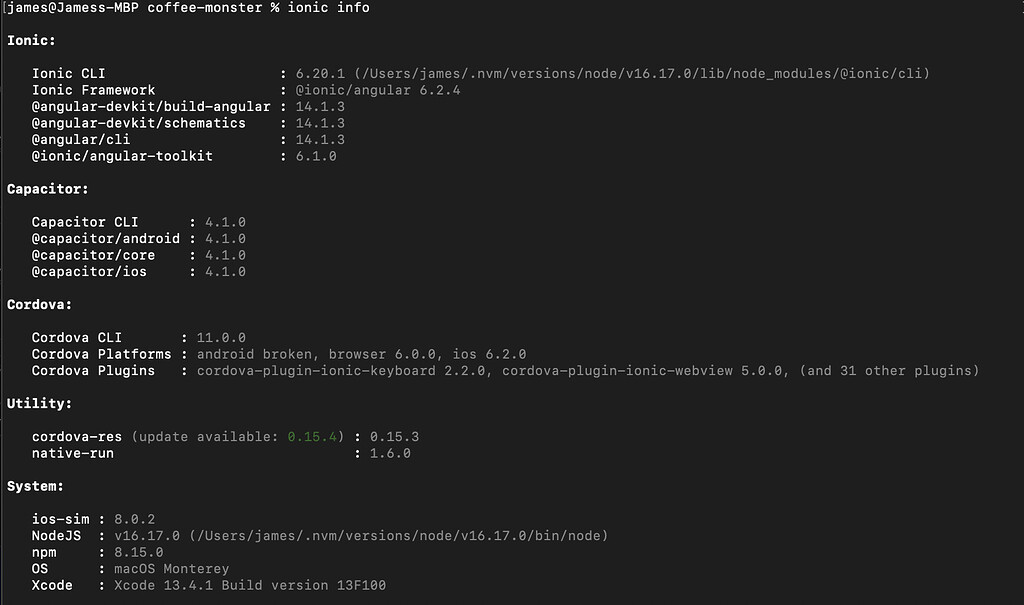The image size is (1024, 605).
Task: Click the '(and 31 other plugins)' text
Action: tap(889, 371)
